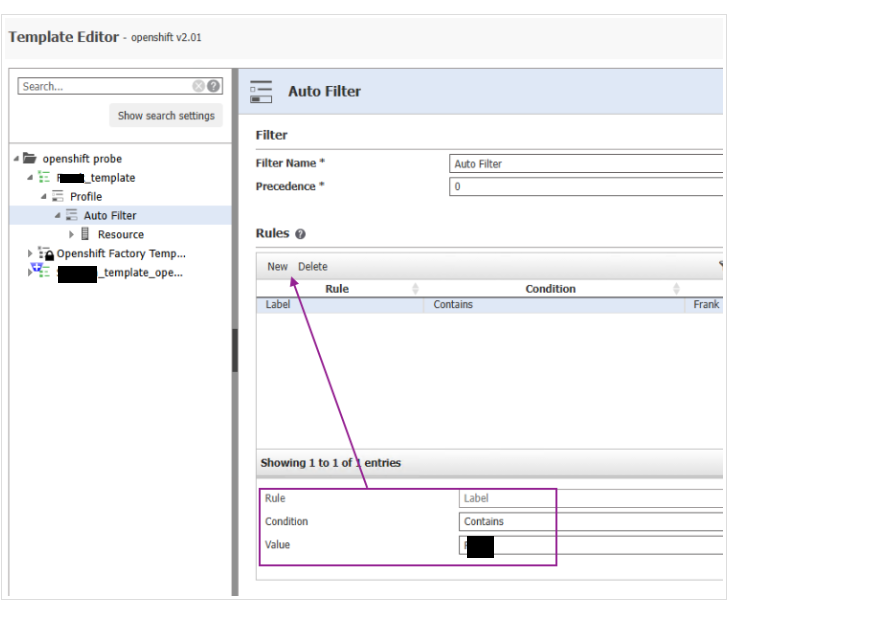Collapse the Profile tree node

coord(44,197)
